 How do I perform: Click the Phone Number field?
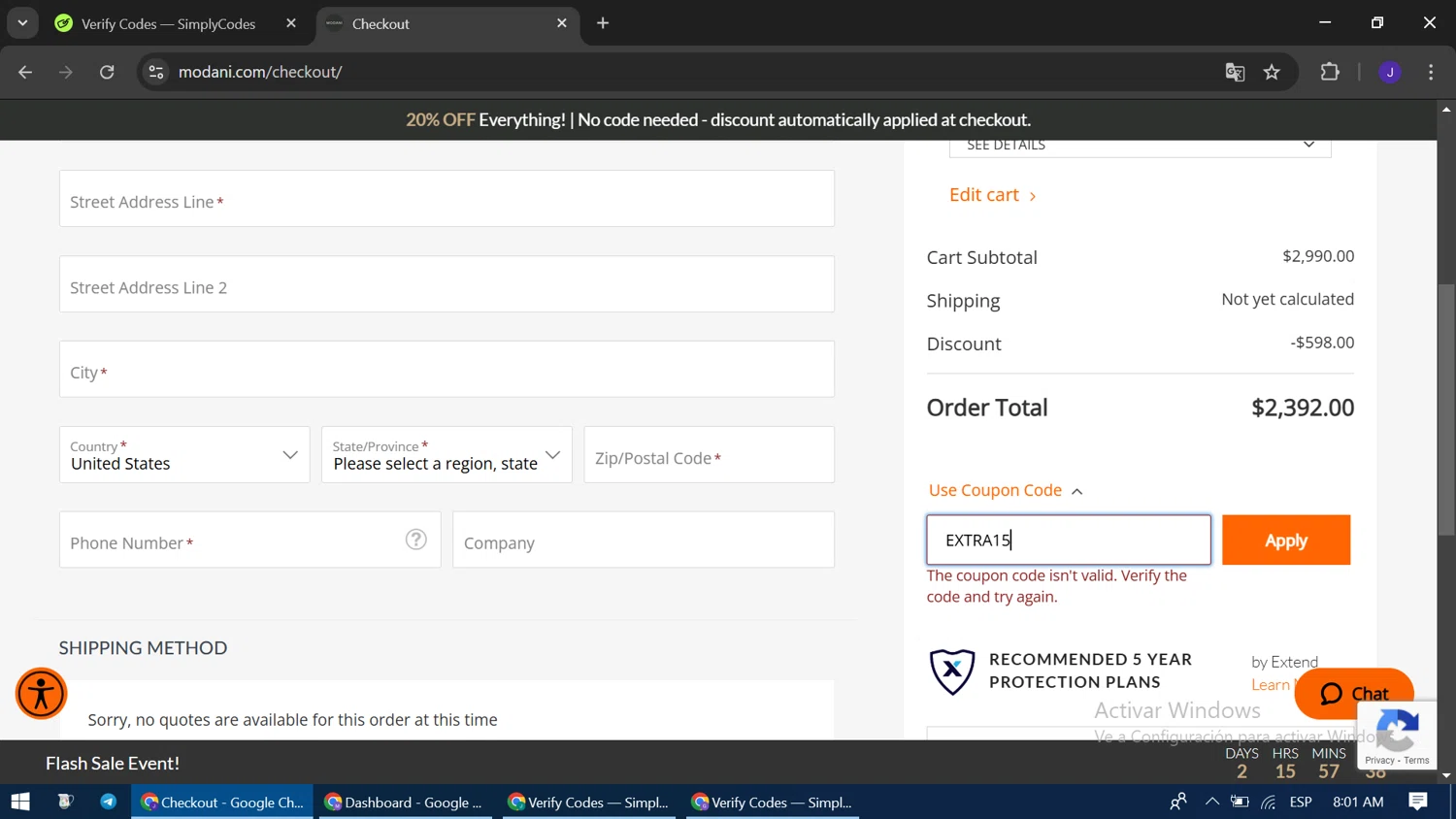point(249,540)
